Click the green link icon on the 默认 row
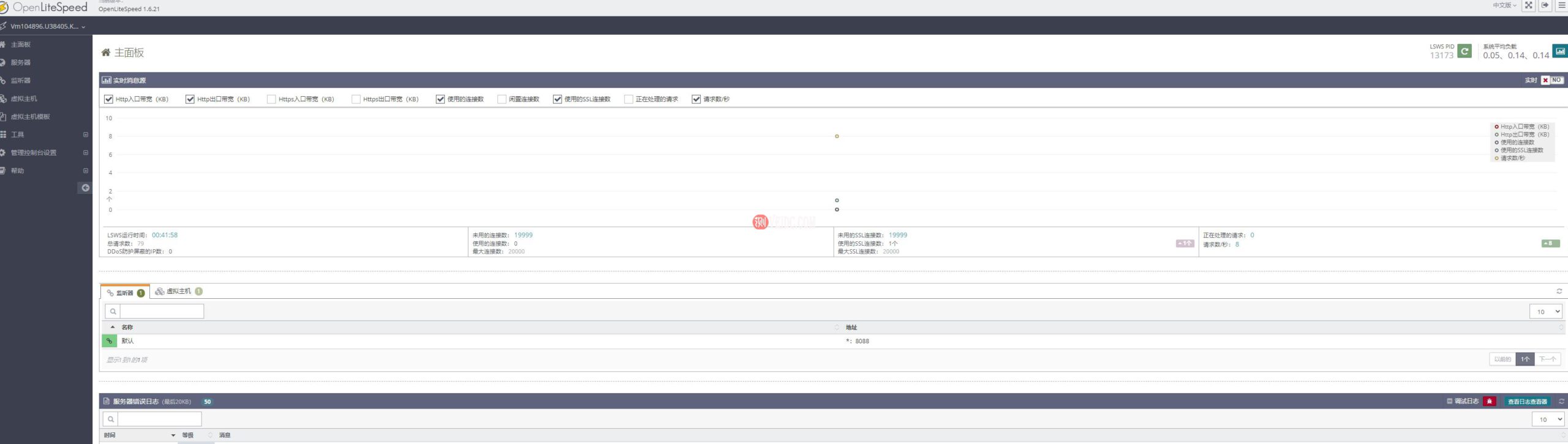The width and height of the screenshot is (1568, 444). coord(109,341)
